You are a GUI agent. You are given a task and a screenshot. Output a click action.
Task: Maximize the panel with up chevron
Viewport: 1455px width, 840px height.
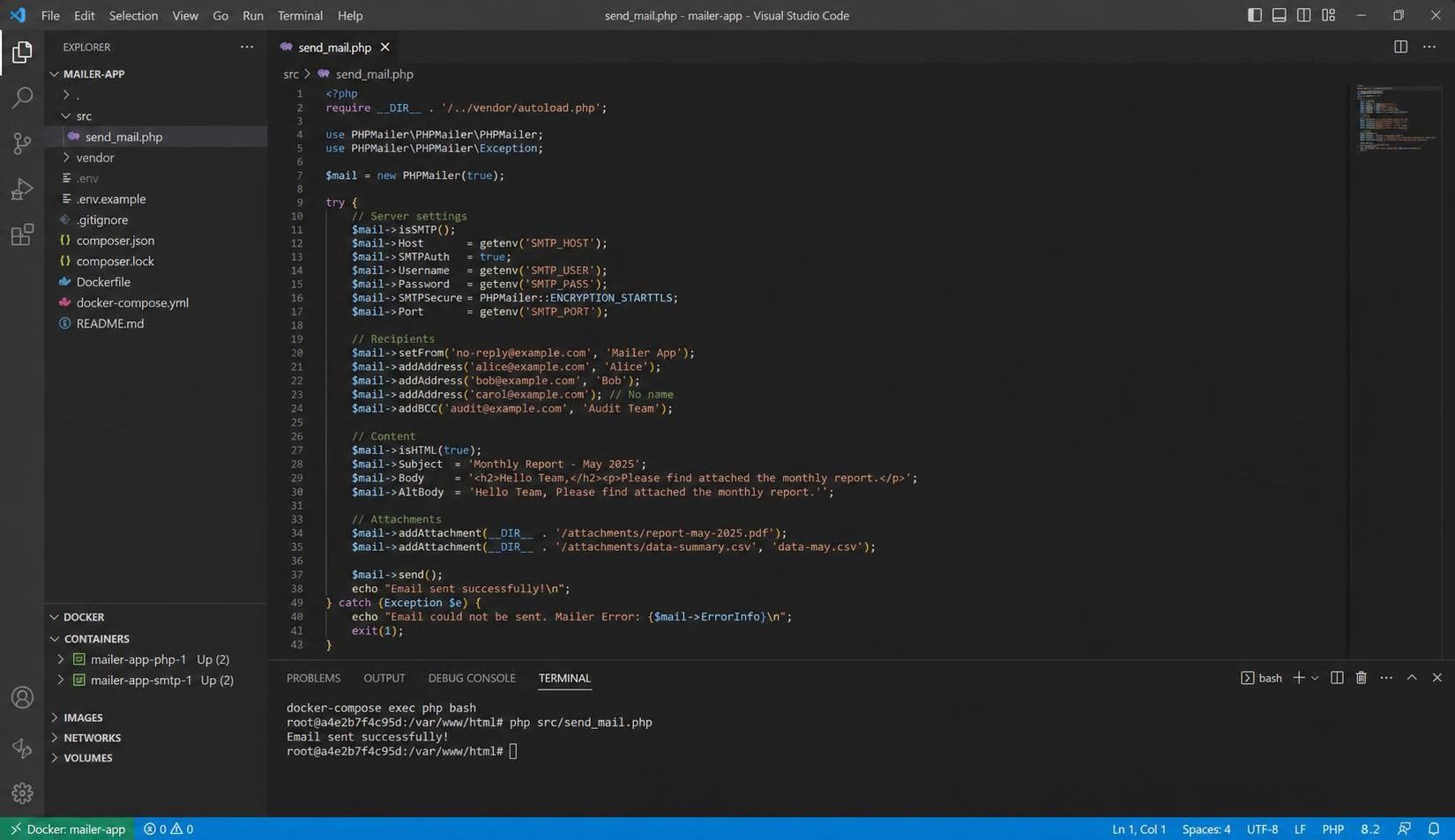1412,677
